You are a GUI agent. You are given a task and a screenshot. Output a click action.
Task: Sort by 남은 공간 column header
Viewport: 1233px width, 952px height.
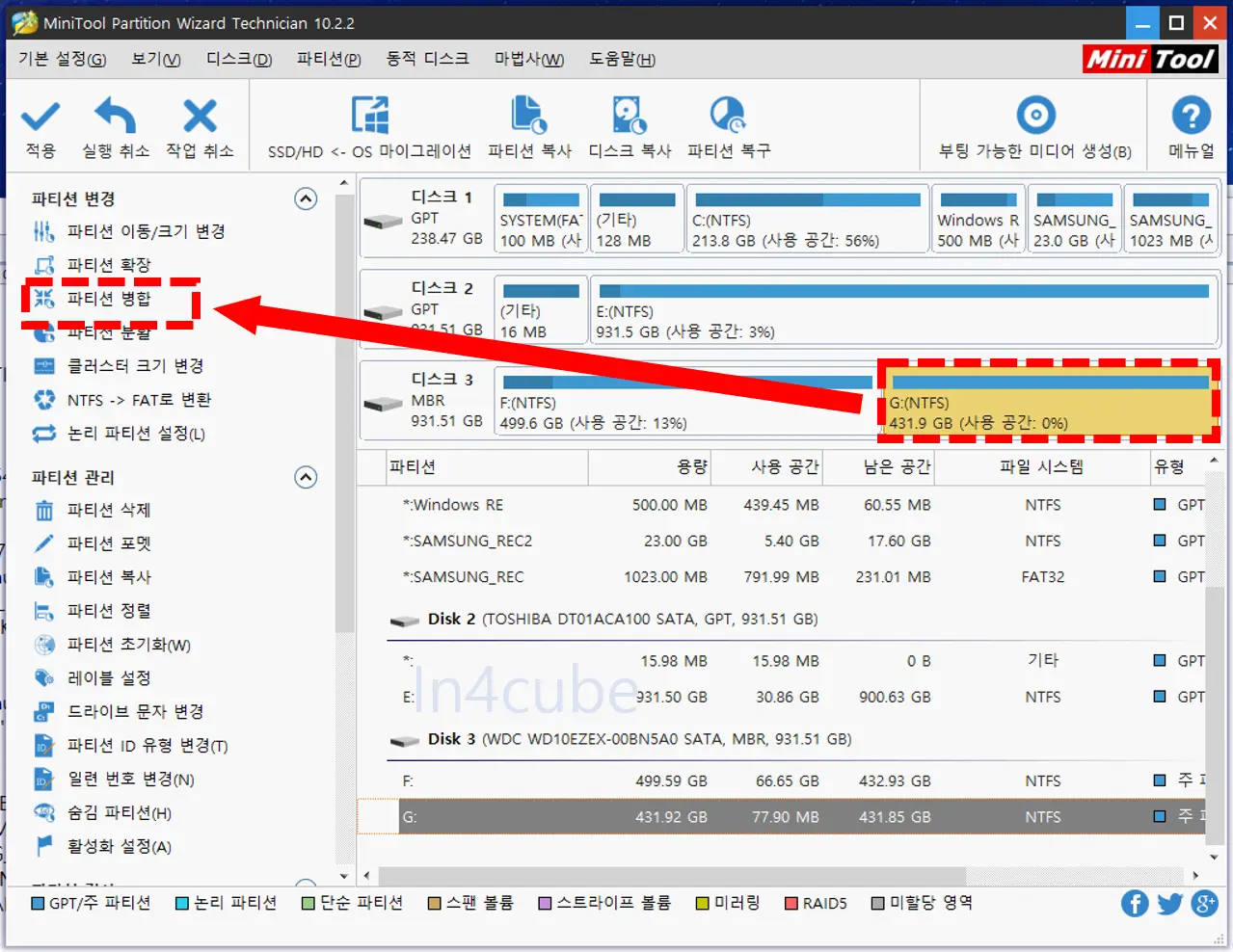878,467
